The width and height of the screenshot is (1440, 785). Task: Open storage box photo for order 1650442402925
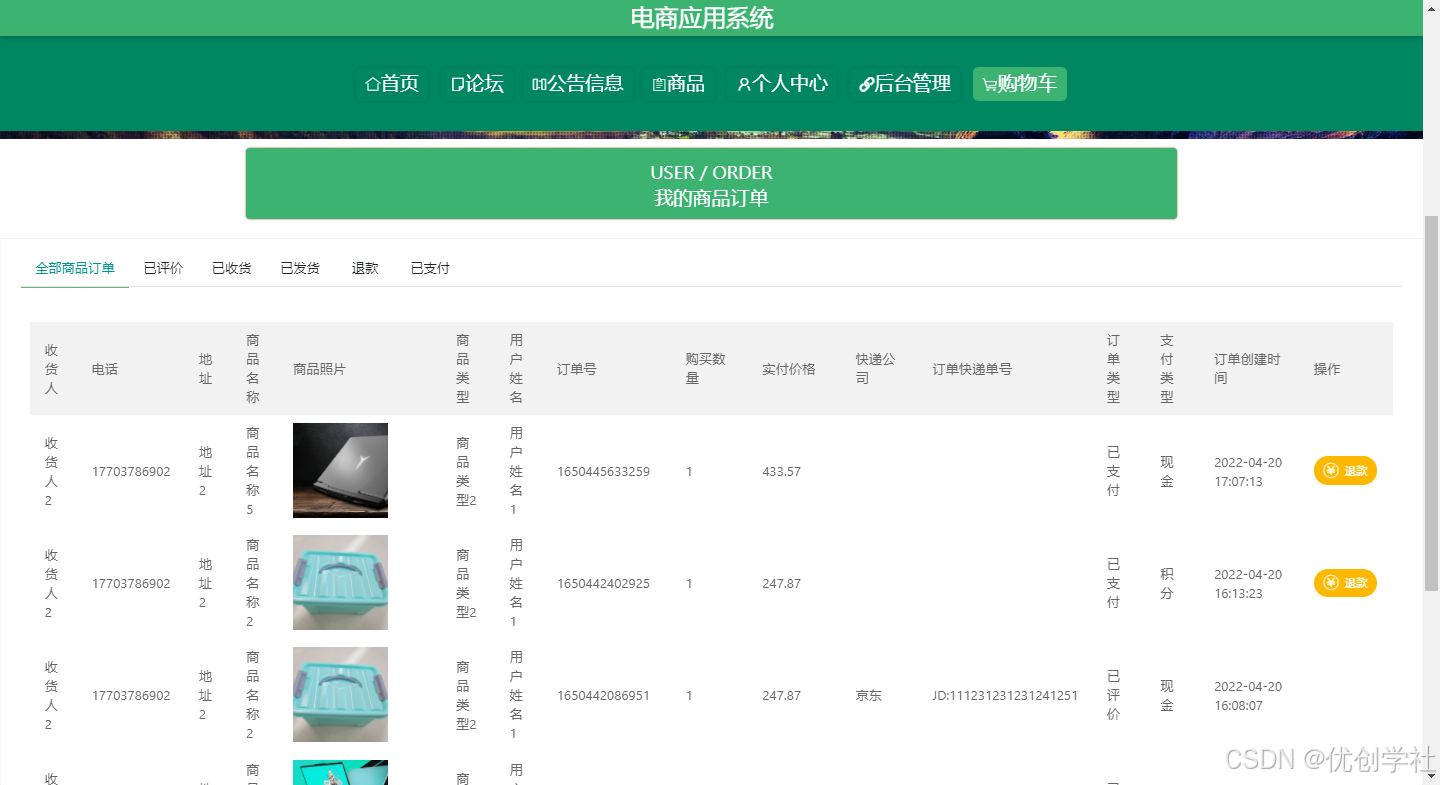pyautogui.click(x=340, y=582)
